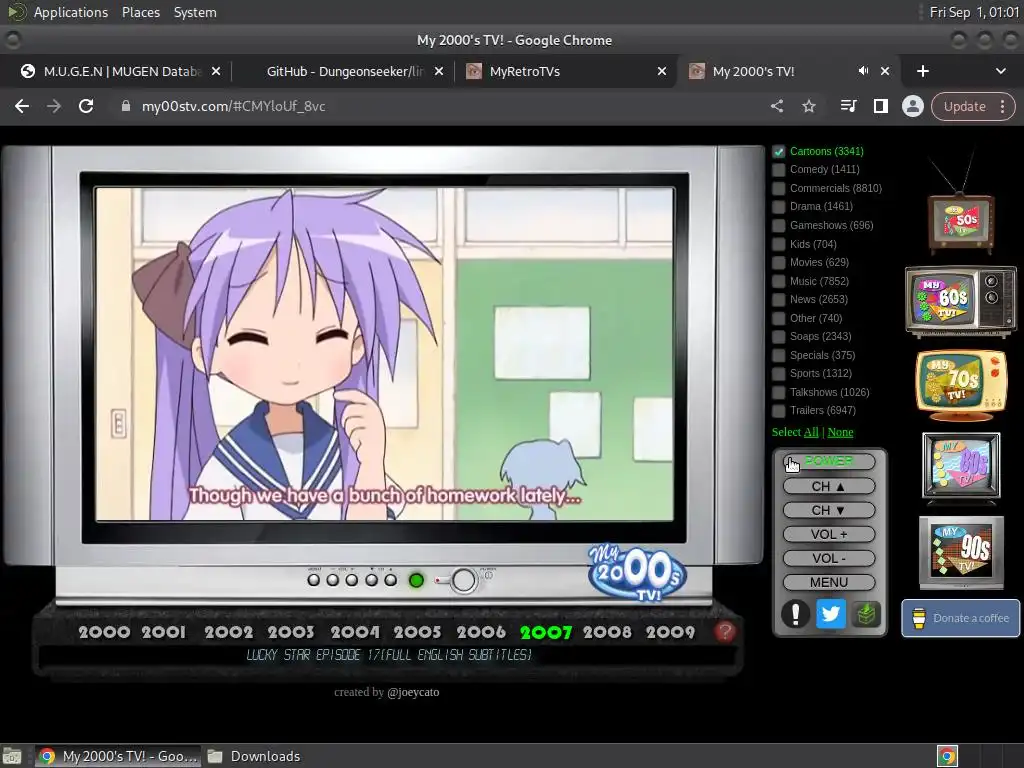Check the Music category
The width and height of the screenshot is (1024, 768).
tap(778, 281)
